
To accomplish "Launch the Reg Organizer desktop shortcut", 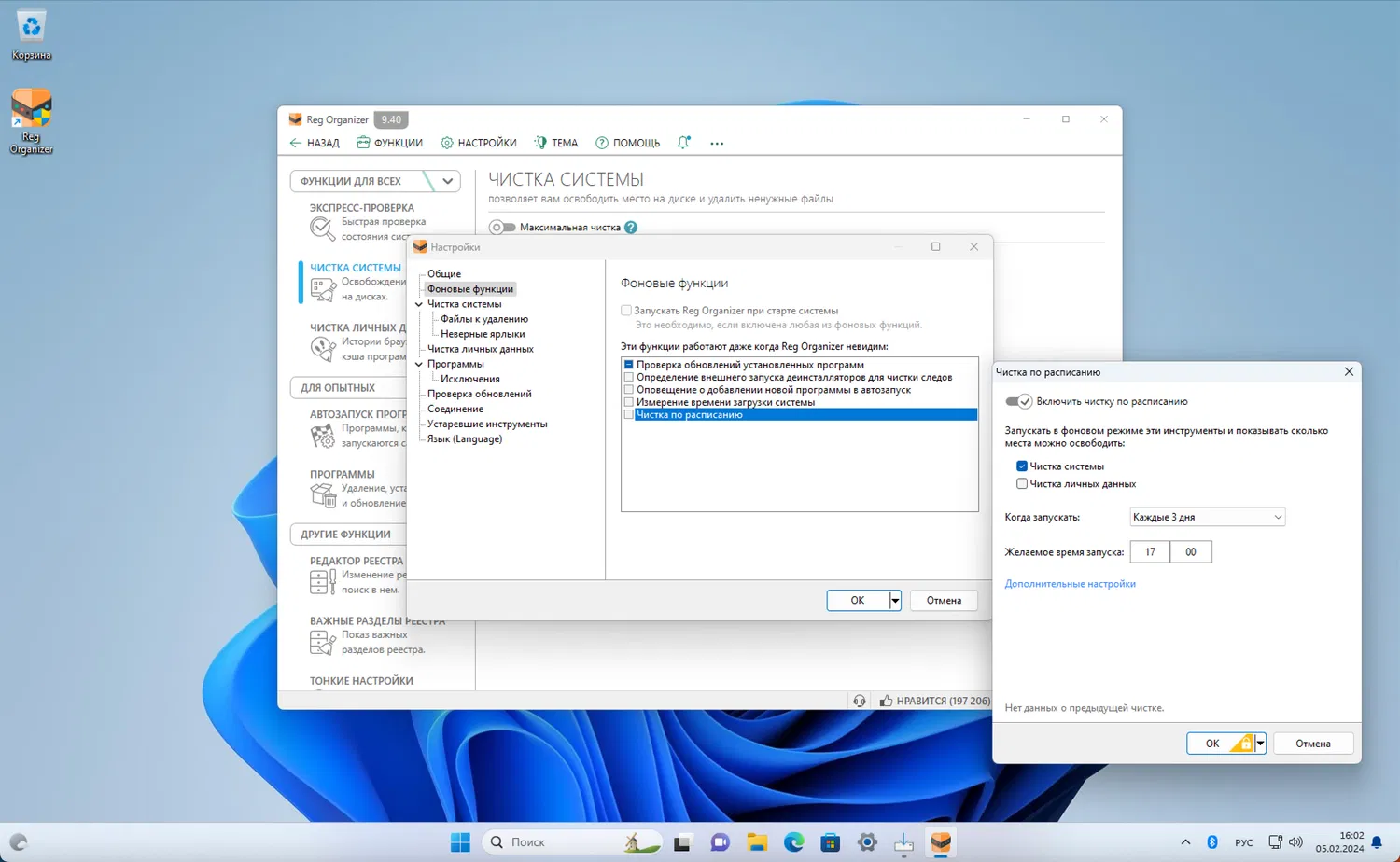I will click(x=31, y=121).
